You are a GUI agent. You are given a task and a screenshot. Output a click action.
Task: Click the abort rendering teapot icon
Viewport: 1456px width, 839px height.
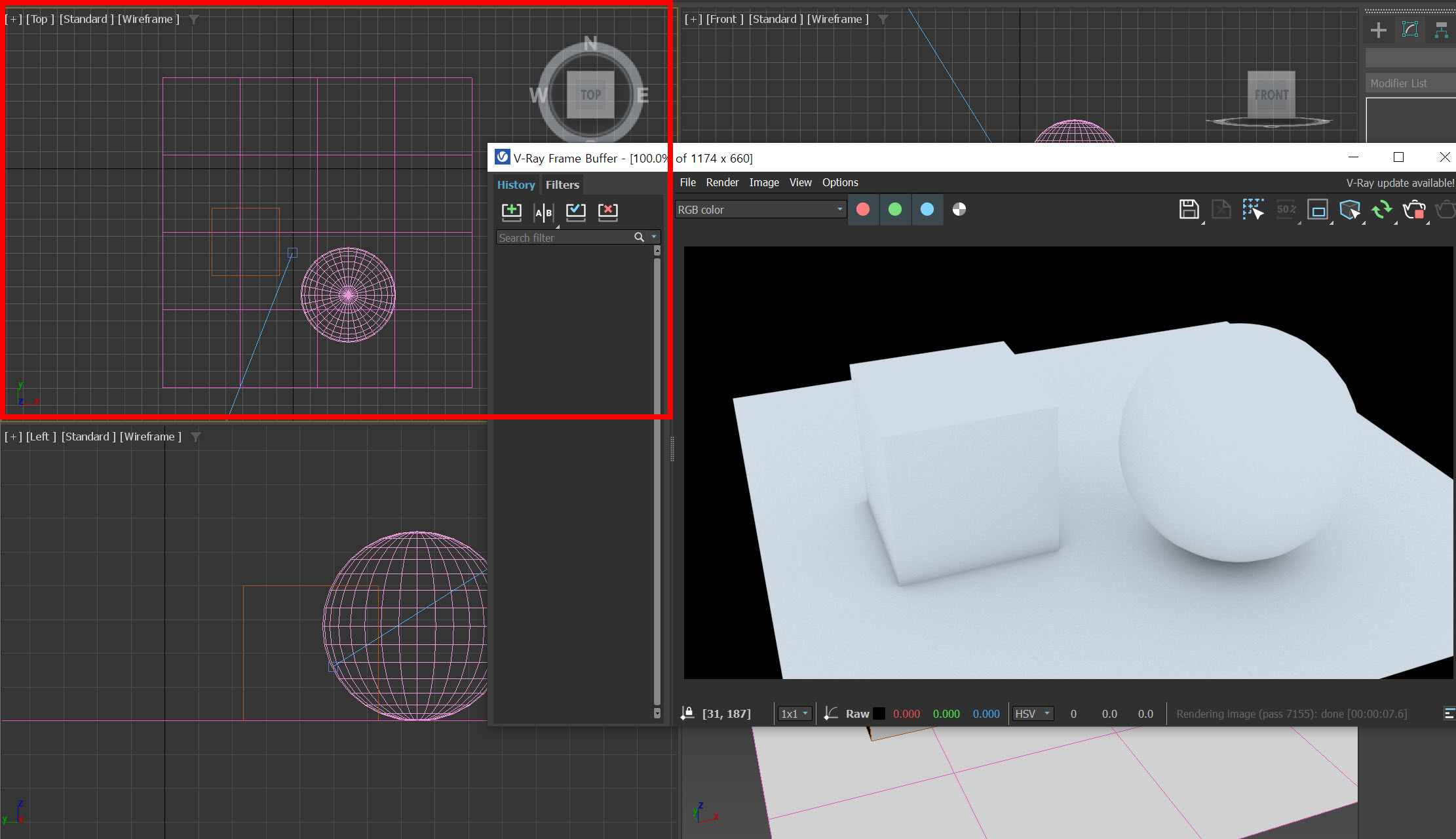pos(1413,210)
